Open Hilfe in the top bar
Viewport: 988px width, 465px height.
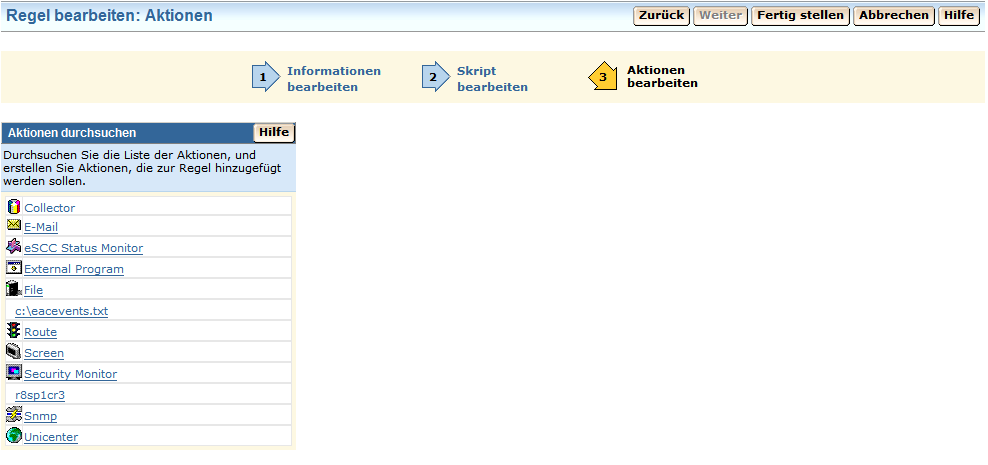coord(960,16)
